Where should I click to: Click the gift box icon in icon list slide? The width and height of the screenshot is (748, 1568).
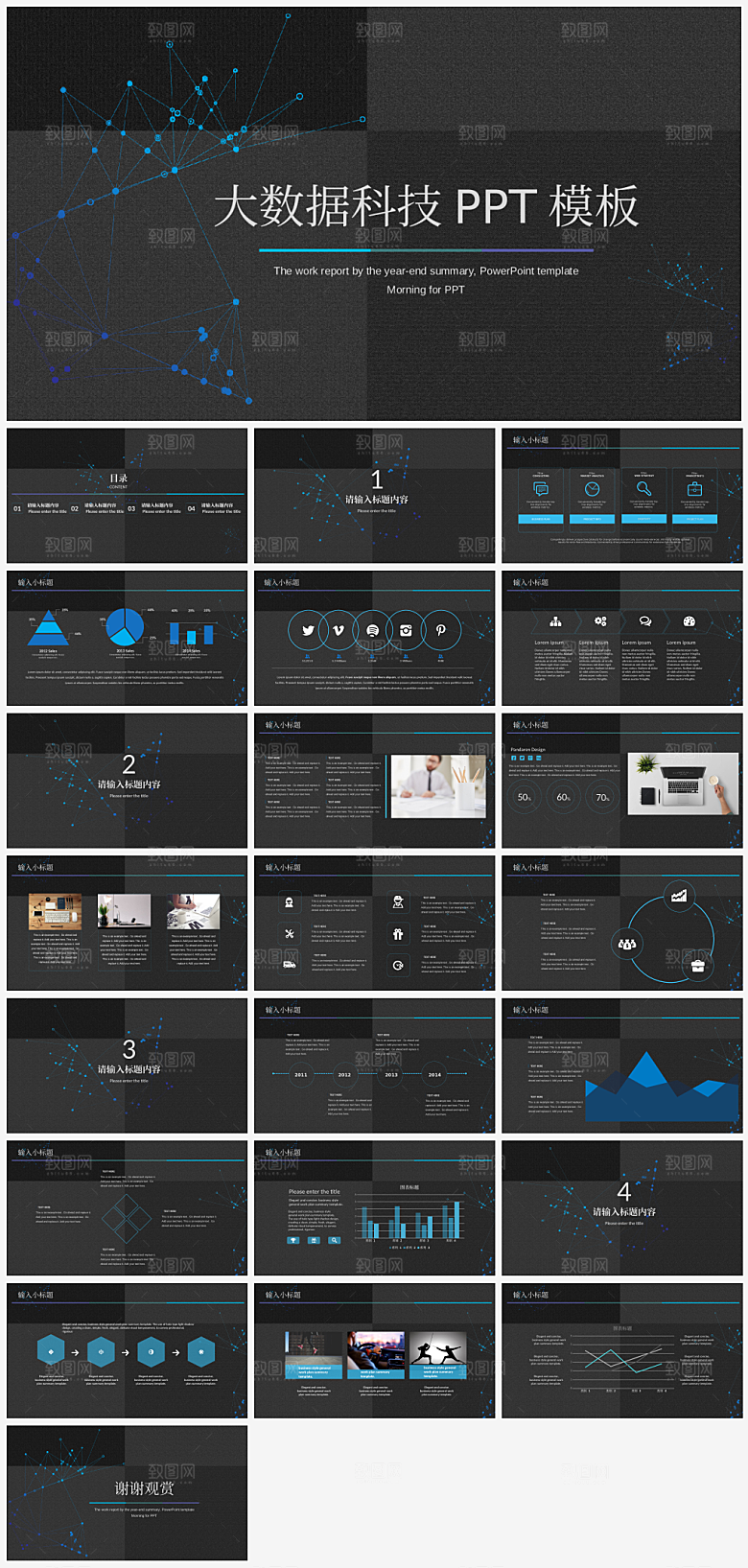pyautogui.click(x=398, y=933)
